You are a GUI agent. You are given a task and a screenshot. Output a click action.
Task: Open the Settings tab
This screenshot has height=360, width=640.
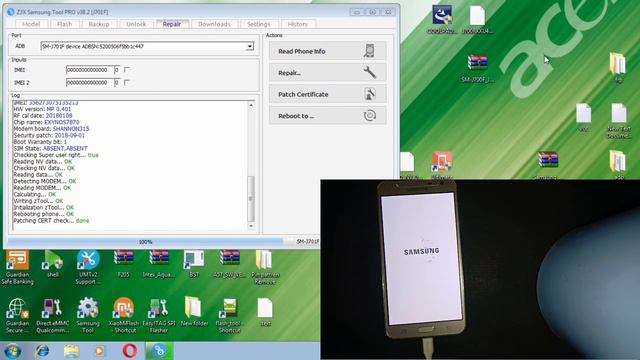pyautogui.click(x=259, y=24)
